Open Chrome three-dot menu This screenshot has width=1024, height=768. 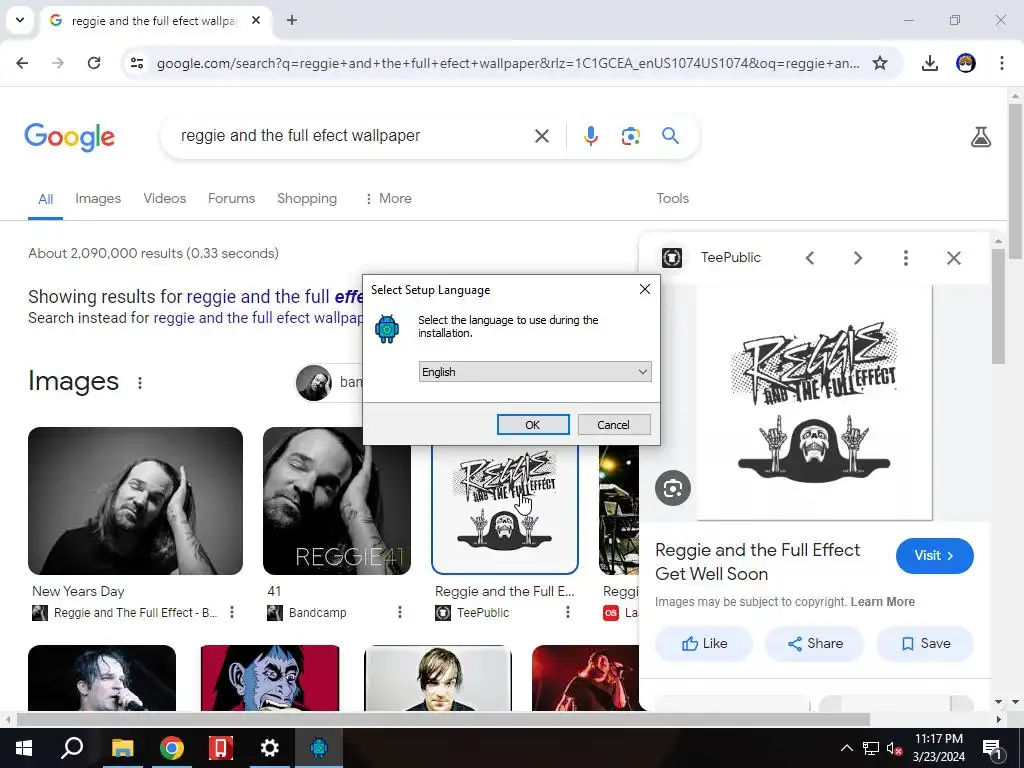click(x=1001, y=63)
